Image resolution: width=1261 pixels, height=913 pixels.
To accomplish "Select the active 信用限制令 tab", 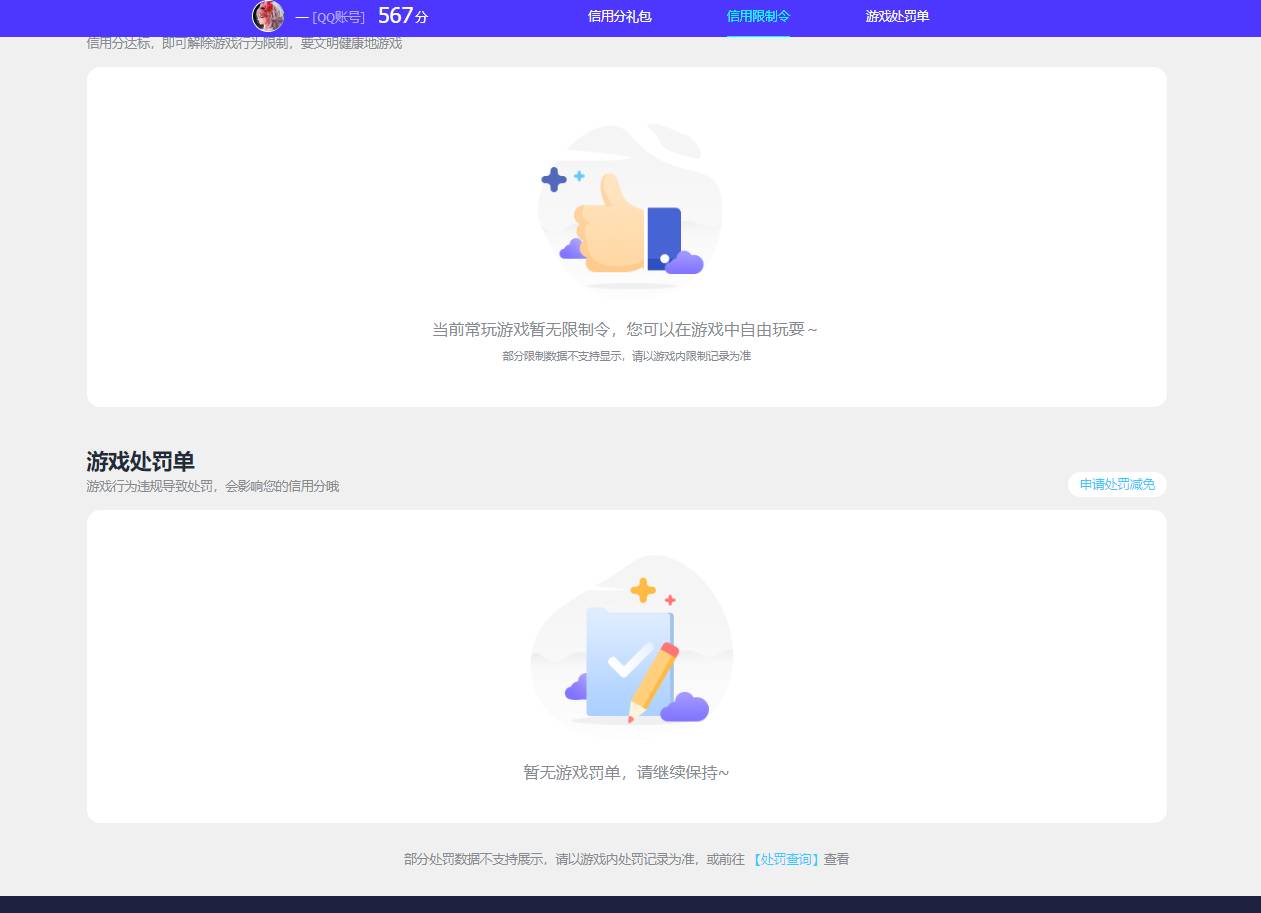I will click(x=758, y=17).
